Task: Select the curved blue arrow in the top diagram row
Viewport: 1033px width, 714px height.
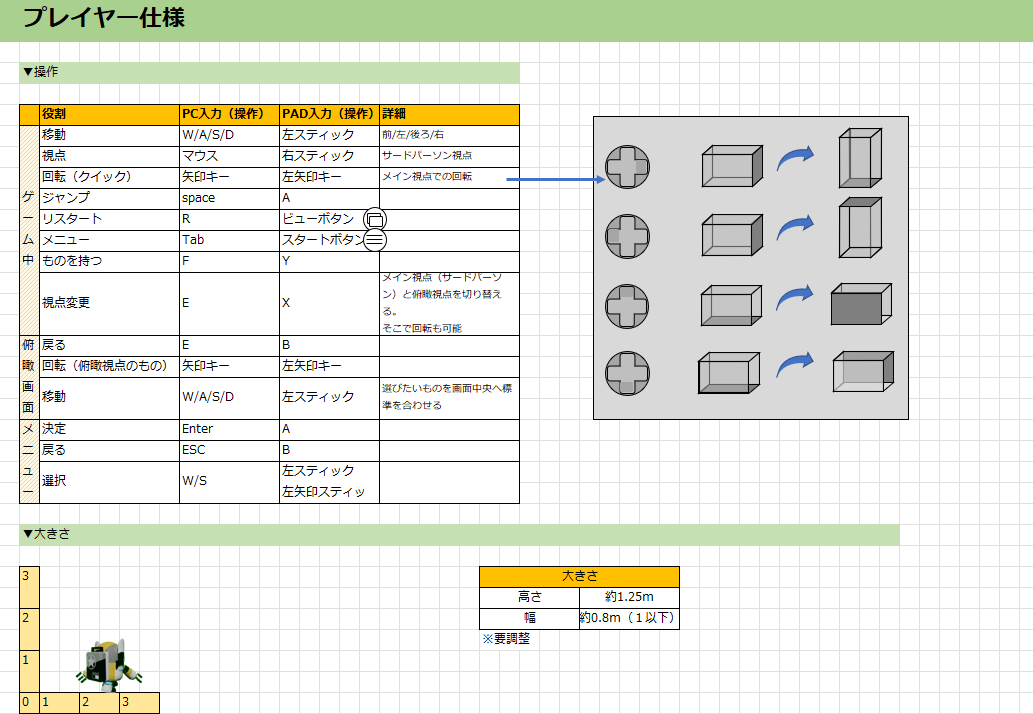Action: [796, 155]
